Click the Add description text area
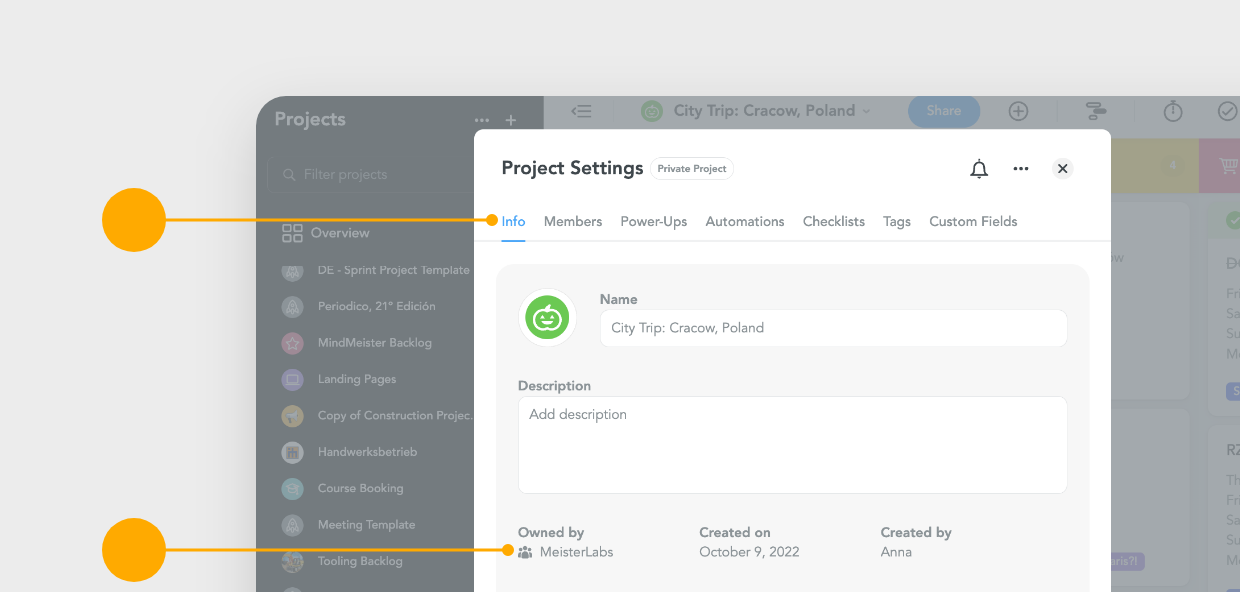This screenshot has width=1240, height=592. coord(793,444)
